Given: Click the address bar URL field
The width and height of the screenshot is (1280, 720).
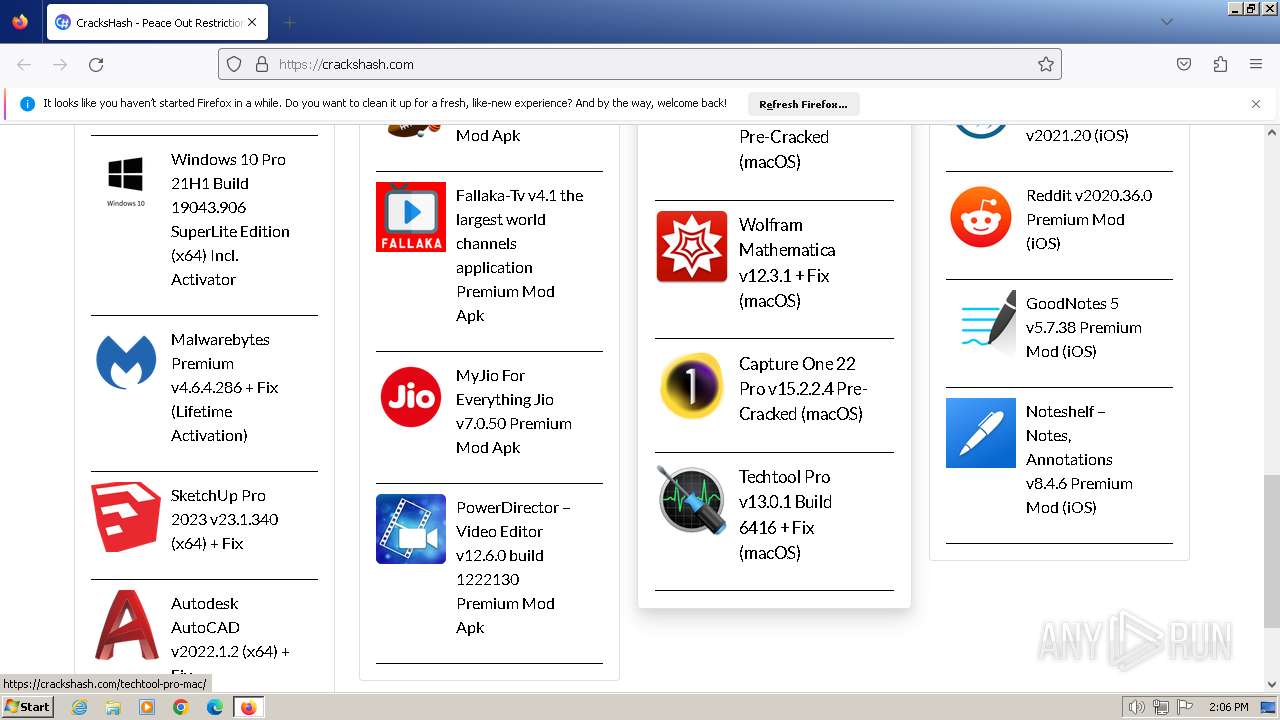Looking at the screenshot, I should pyautogui.click(x=640, y=64).
